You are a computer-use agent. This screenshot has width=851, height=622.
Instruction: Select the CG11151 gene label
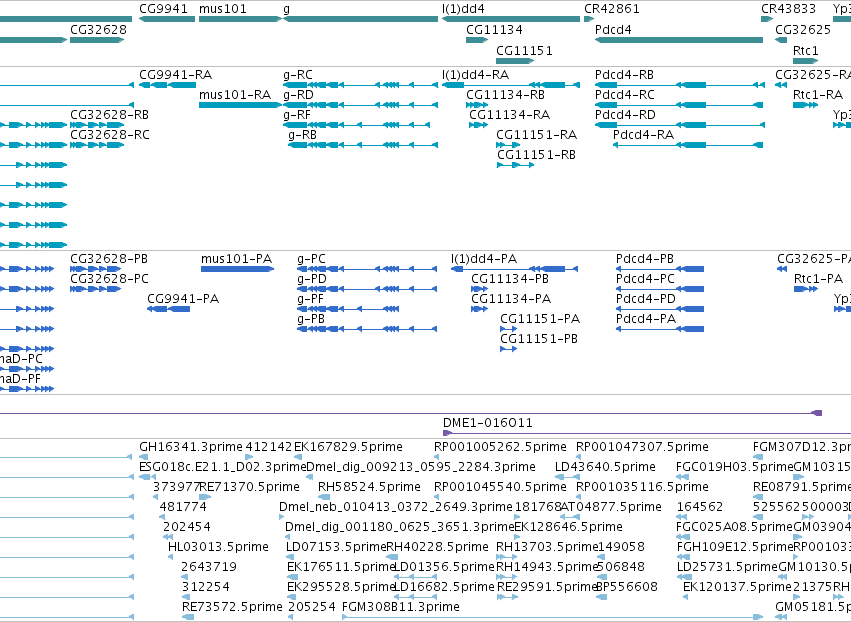(x=524, y=51)
